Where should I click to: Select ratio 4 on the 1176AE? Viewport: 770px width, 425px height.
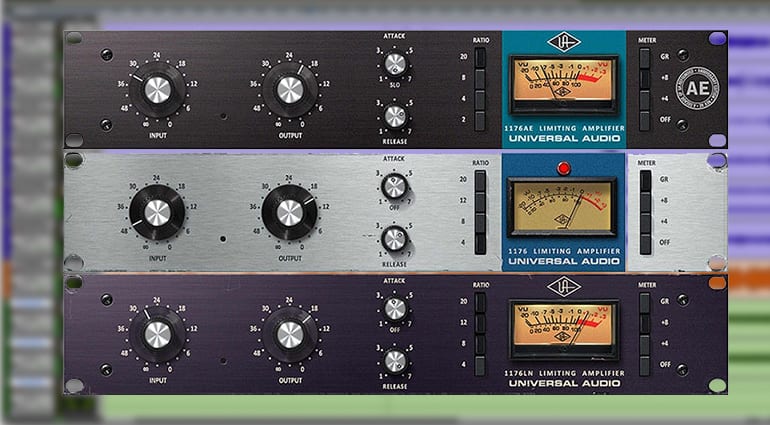click(x=480, y=100)
